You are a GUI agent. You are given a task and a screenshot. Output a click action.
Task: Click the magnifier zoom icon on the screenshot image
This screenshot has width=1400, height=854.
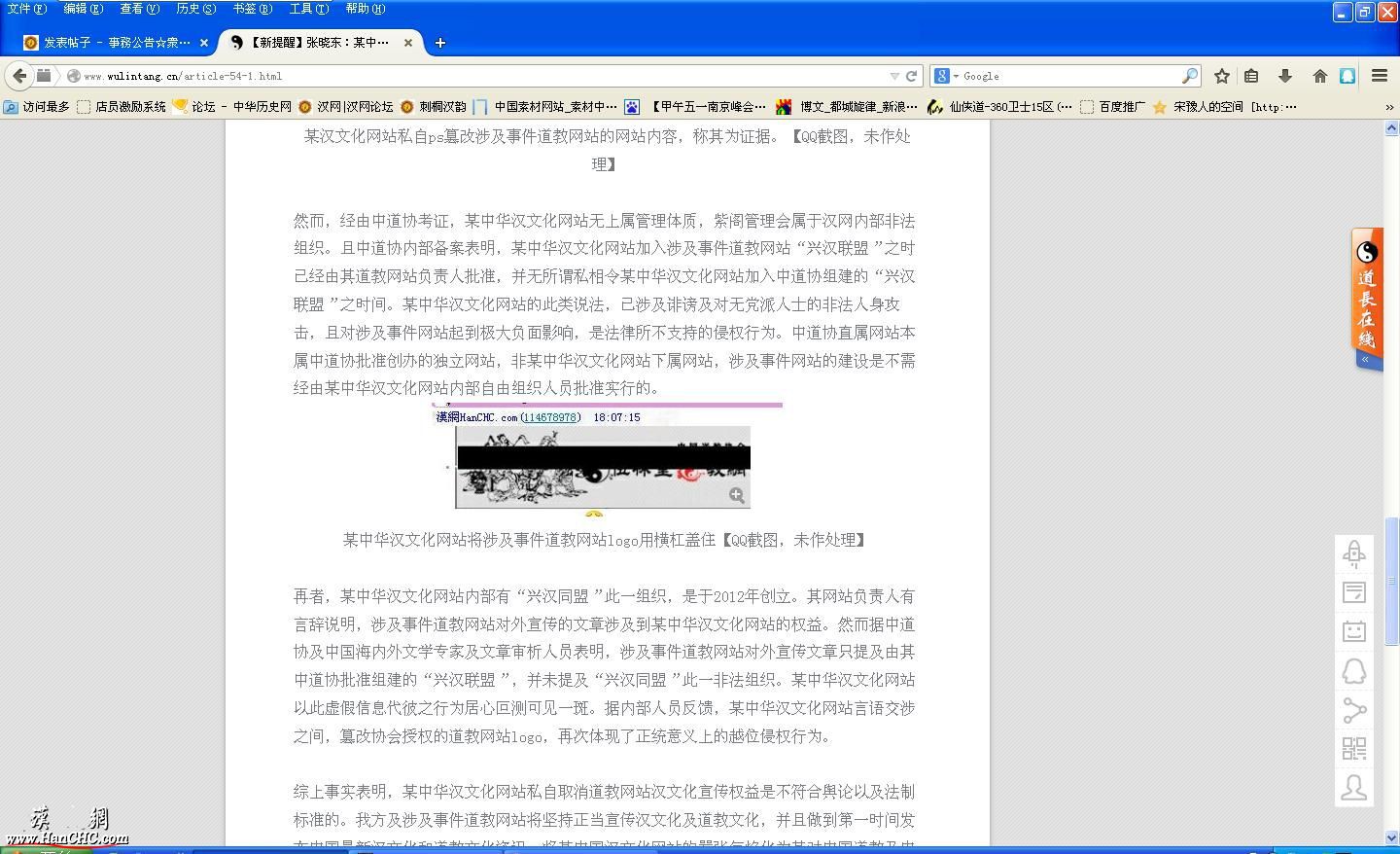pos(738,494)
